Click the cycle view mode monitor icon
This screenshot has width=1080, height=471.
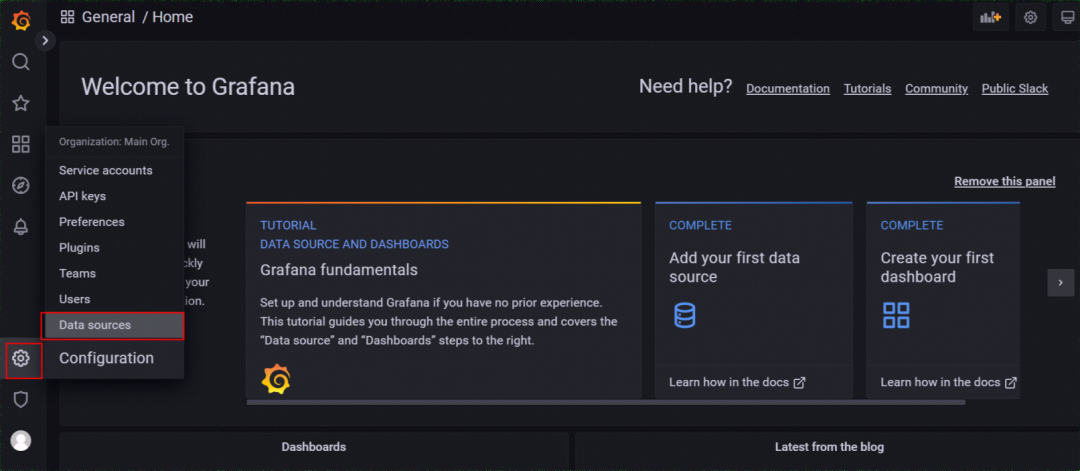1067,18
